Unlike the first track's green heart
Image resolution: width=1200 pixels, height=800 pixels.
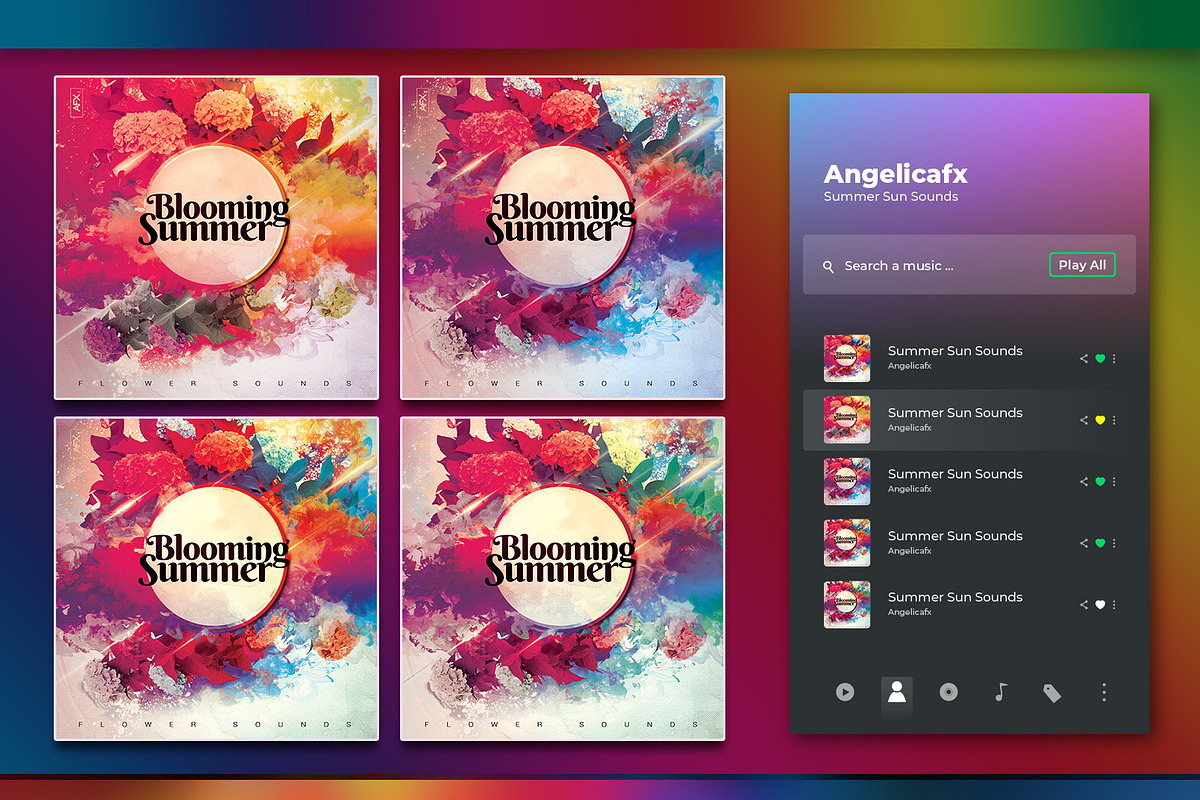coord(1100,359)
